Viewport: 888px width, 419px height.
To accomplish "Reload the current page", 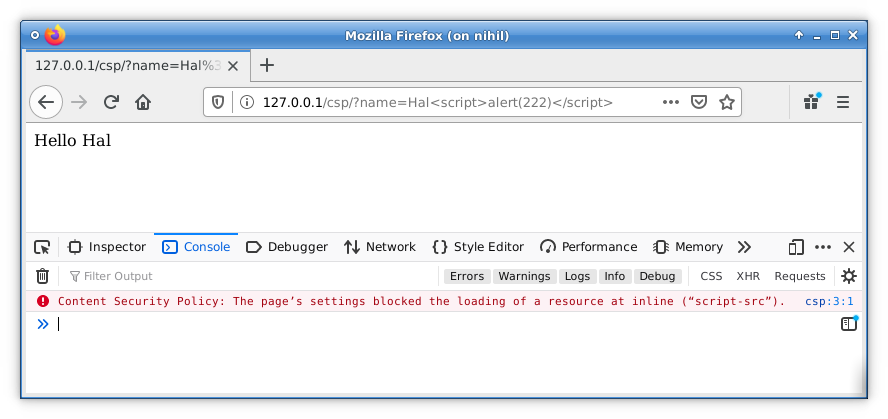I will pyautogui.click(x=111, y=102).
